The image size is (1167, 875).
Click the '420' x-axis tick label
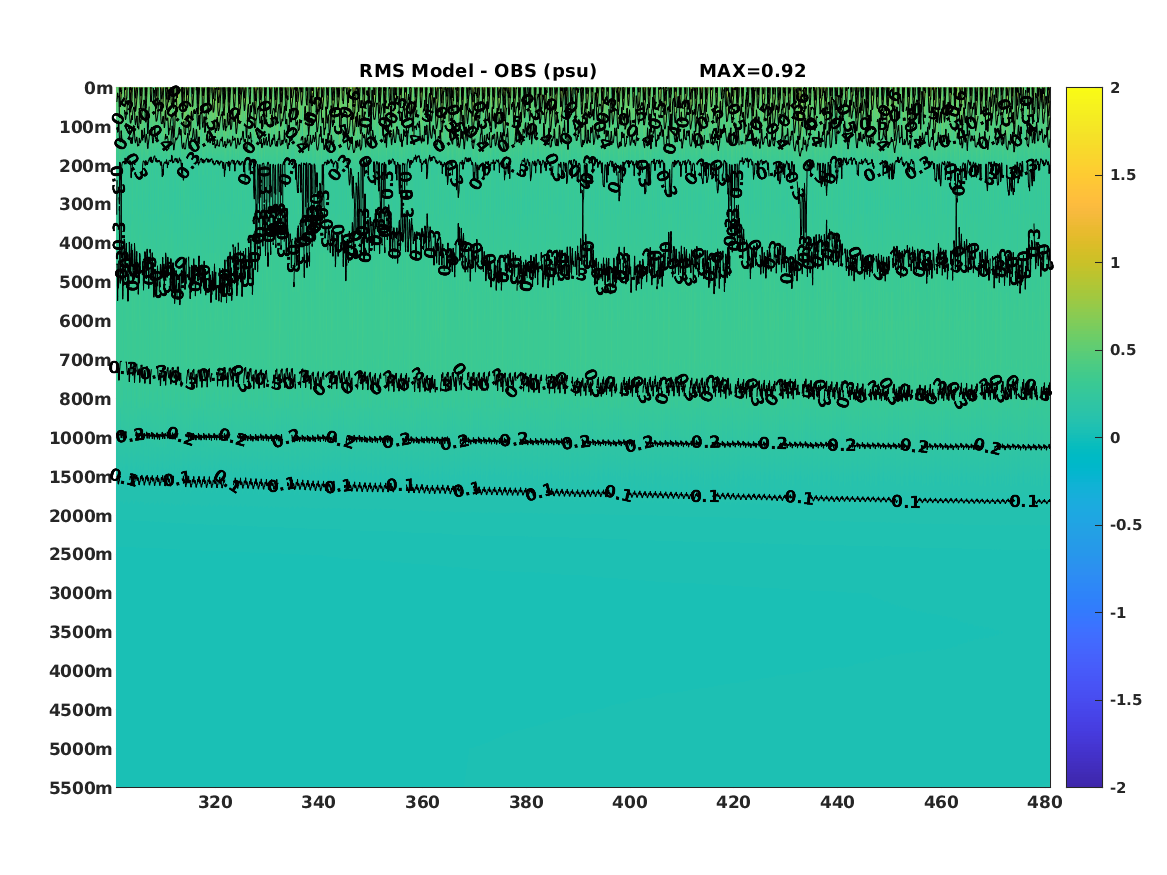pyautogui.click(x=733, y=802)
